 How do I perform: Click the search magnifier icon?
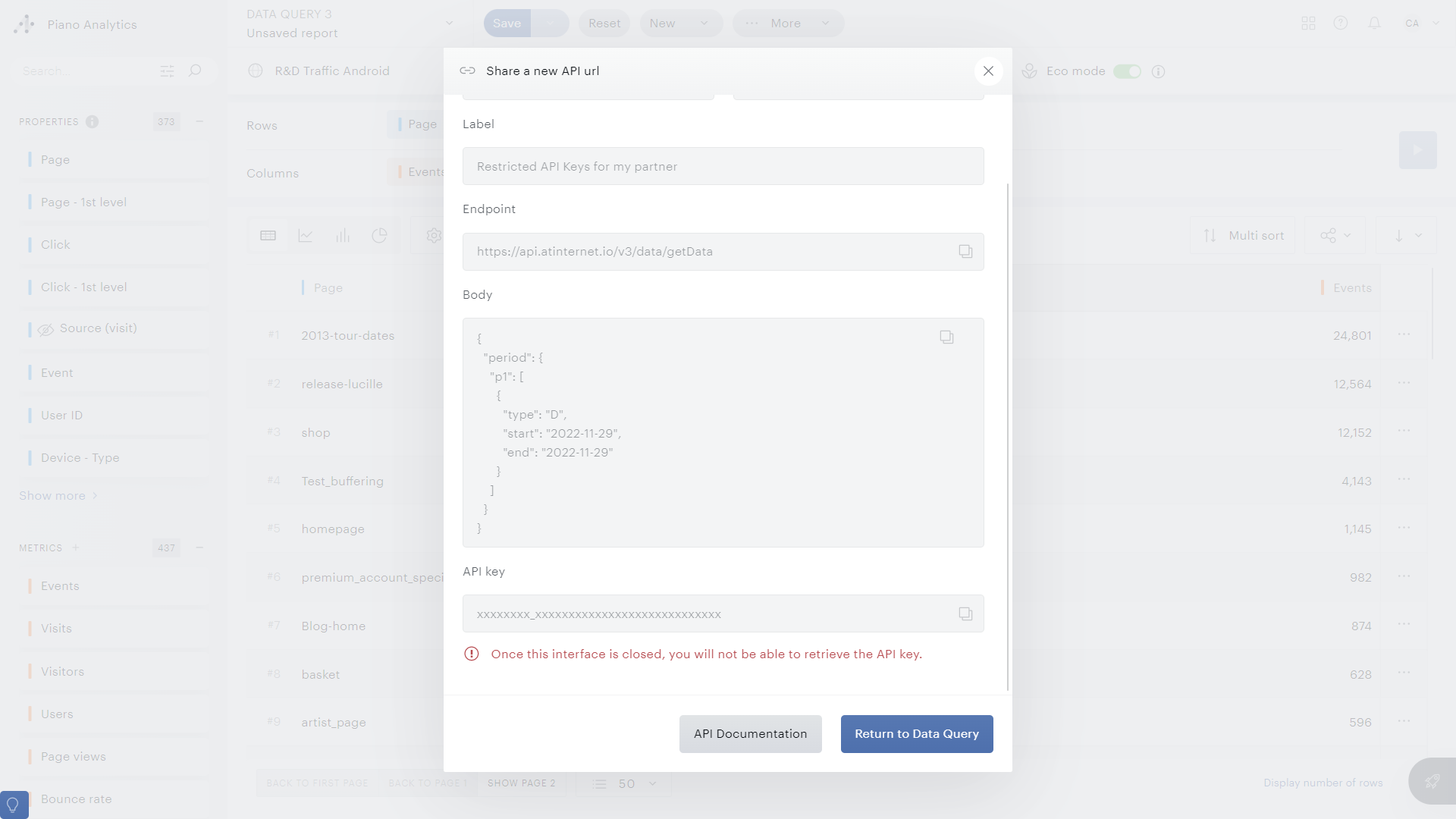[195, 71]
